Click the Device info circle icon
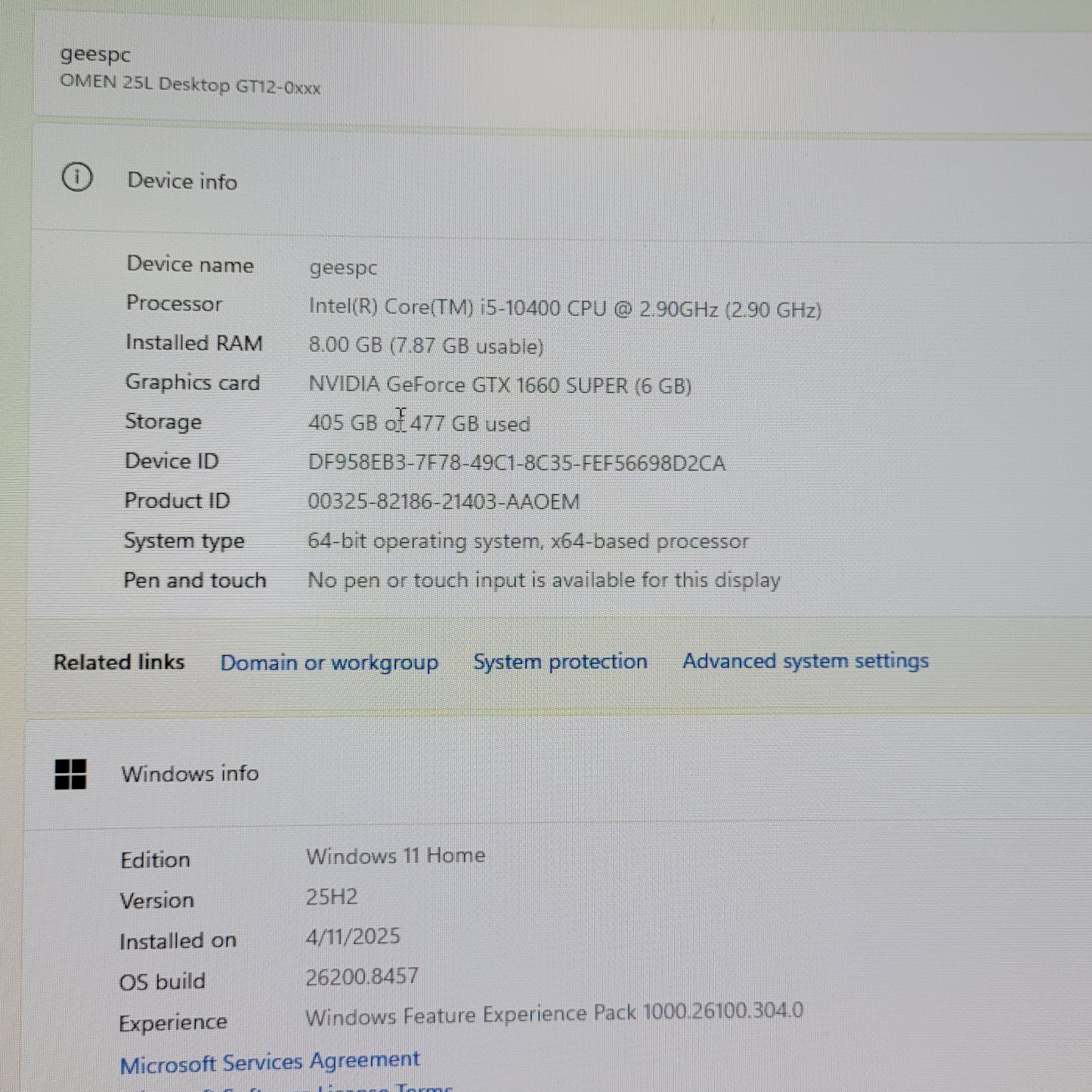Screen dimensions: 1092x1092 coord(76,178)
